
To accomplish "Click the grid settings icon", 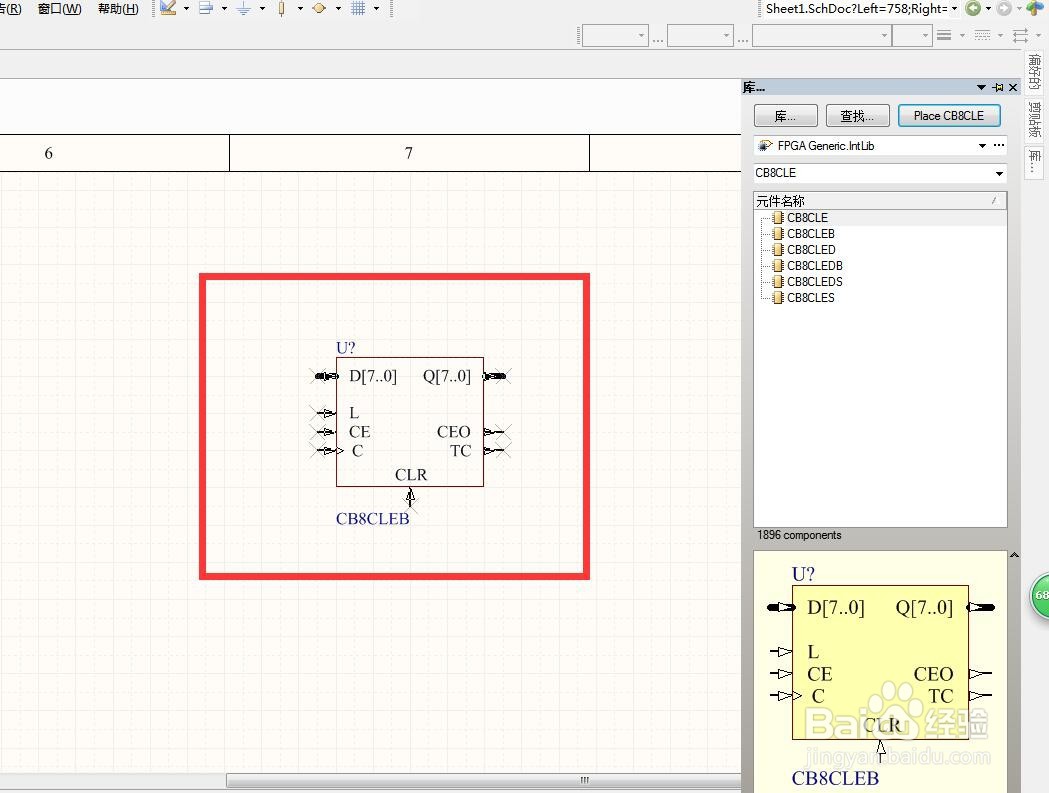I will [359, 9].
